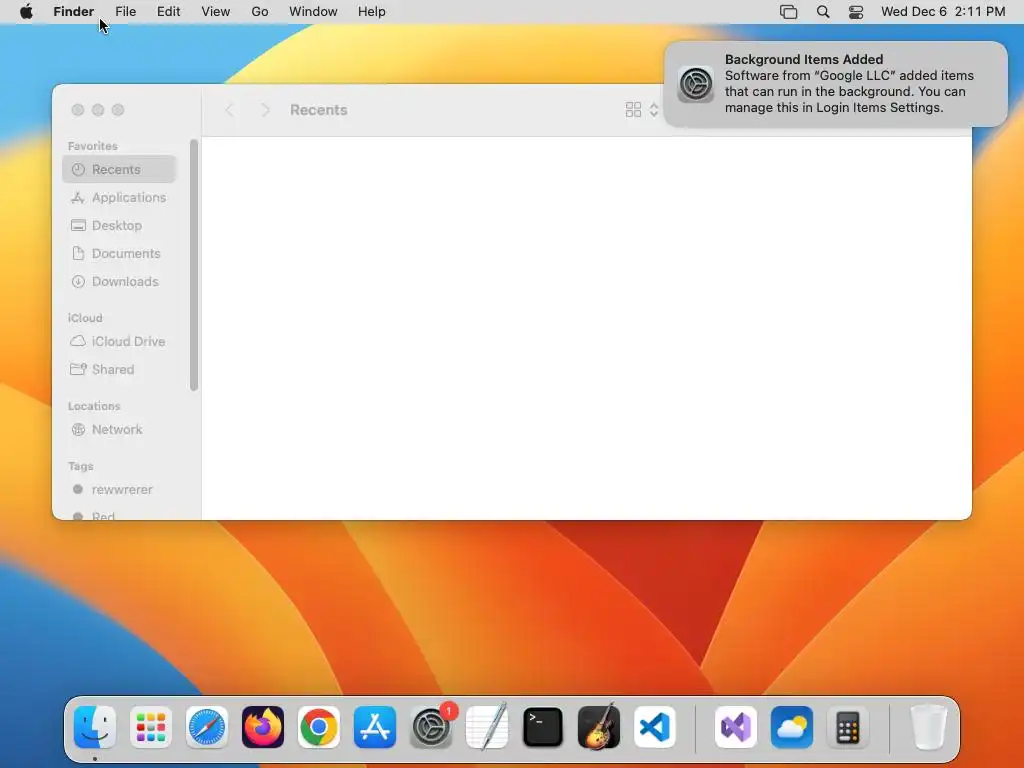Open the Finder menu
The height and width of the screenshot is (768, 1024).
point(74,12)
